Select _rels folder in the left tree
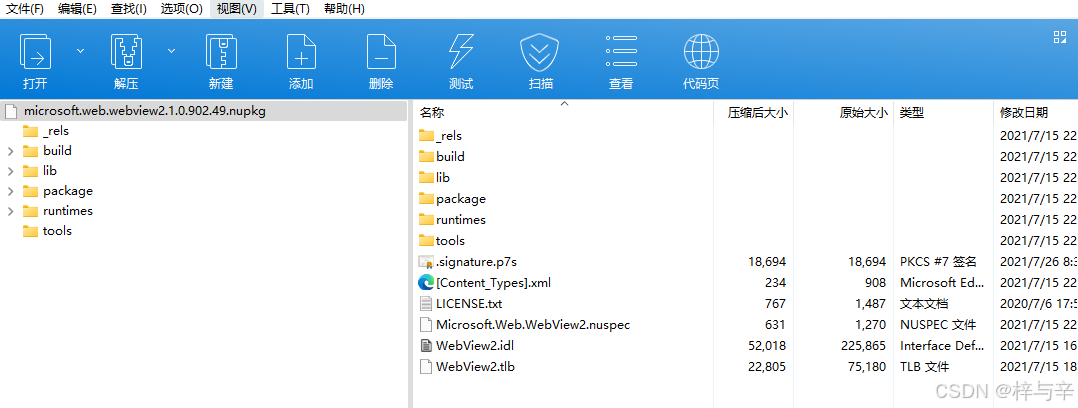 tap(56, 131)
